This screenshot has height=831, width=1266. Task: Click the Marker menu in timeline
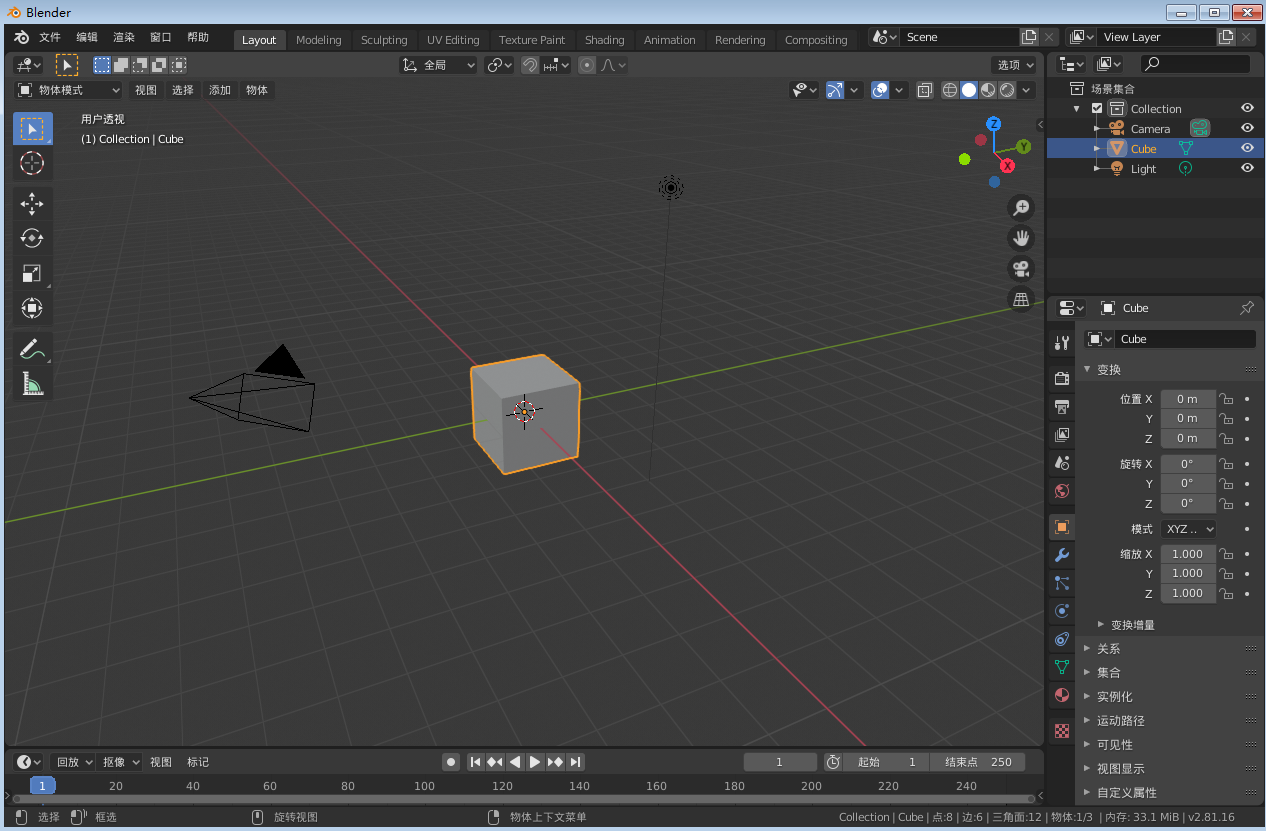(x=198, y=762)
